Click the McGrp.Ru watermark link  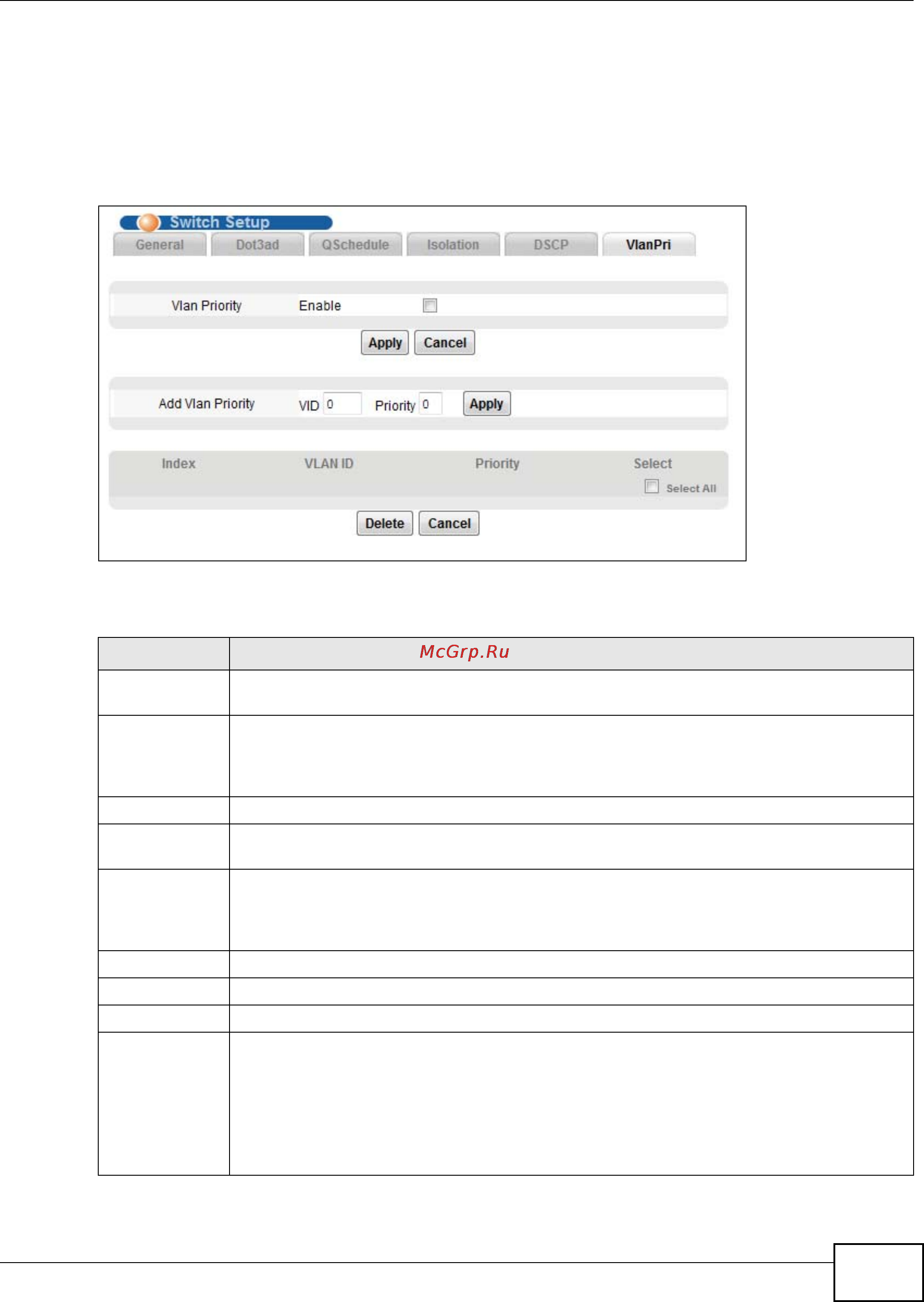(x=464, y=652)
